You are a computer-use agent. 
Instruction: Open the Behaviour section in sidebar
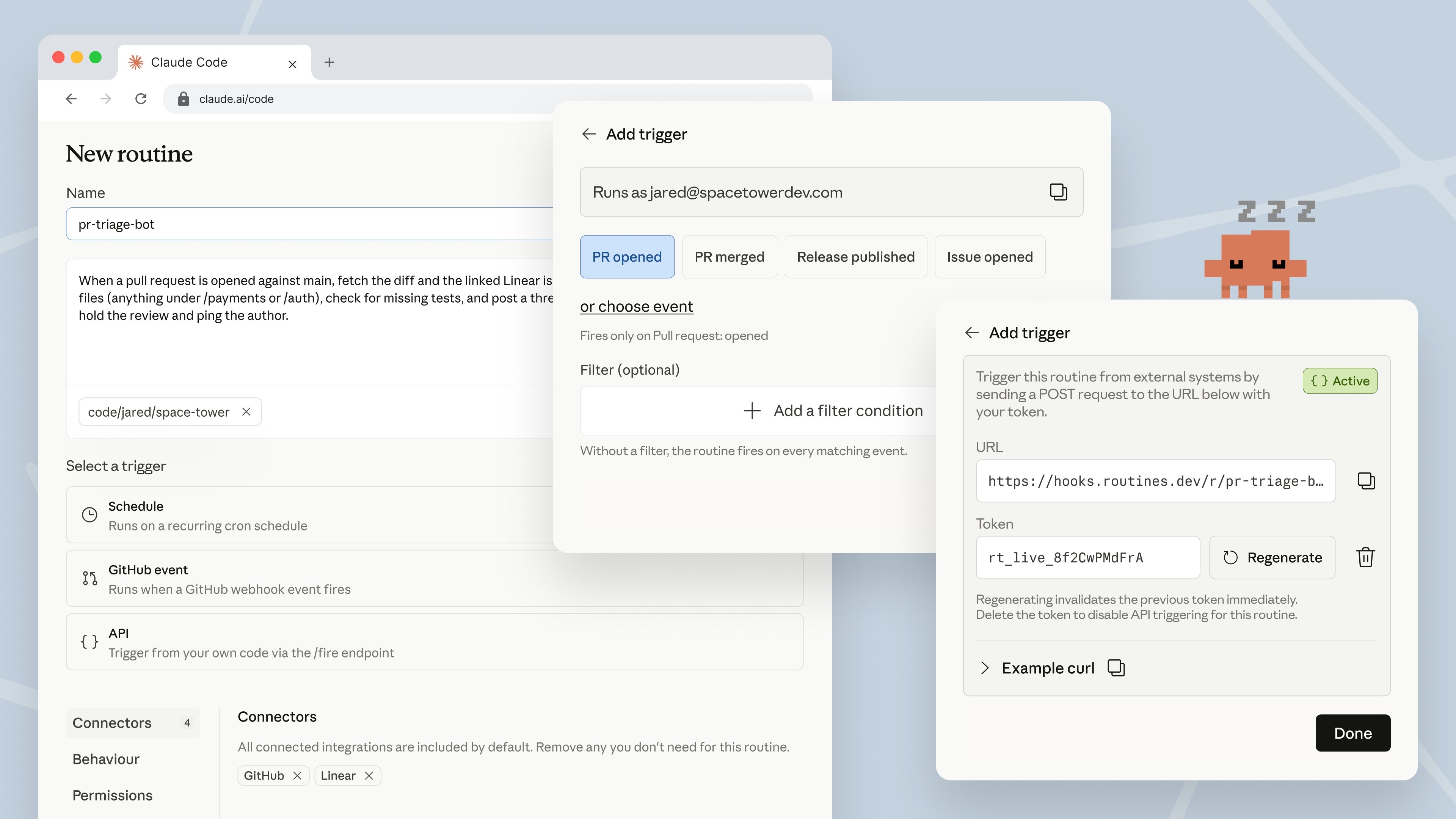pos(106,759)
